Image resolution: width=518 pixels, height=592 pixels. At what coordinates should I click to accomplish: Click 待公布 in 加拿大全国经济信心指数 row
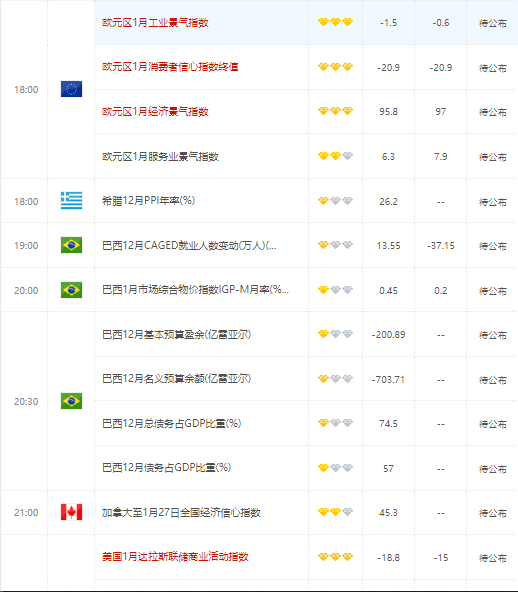coord(493,513)
